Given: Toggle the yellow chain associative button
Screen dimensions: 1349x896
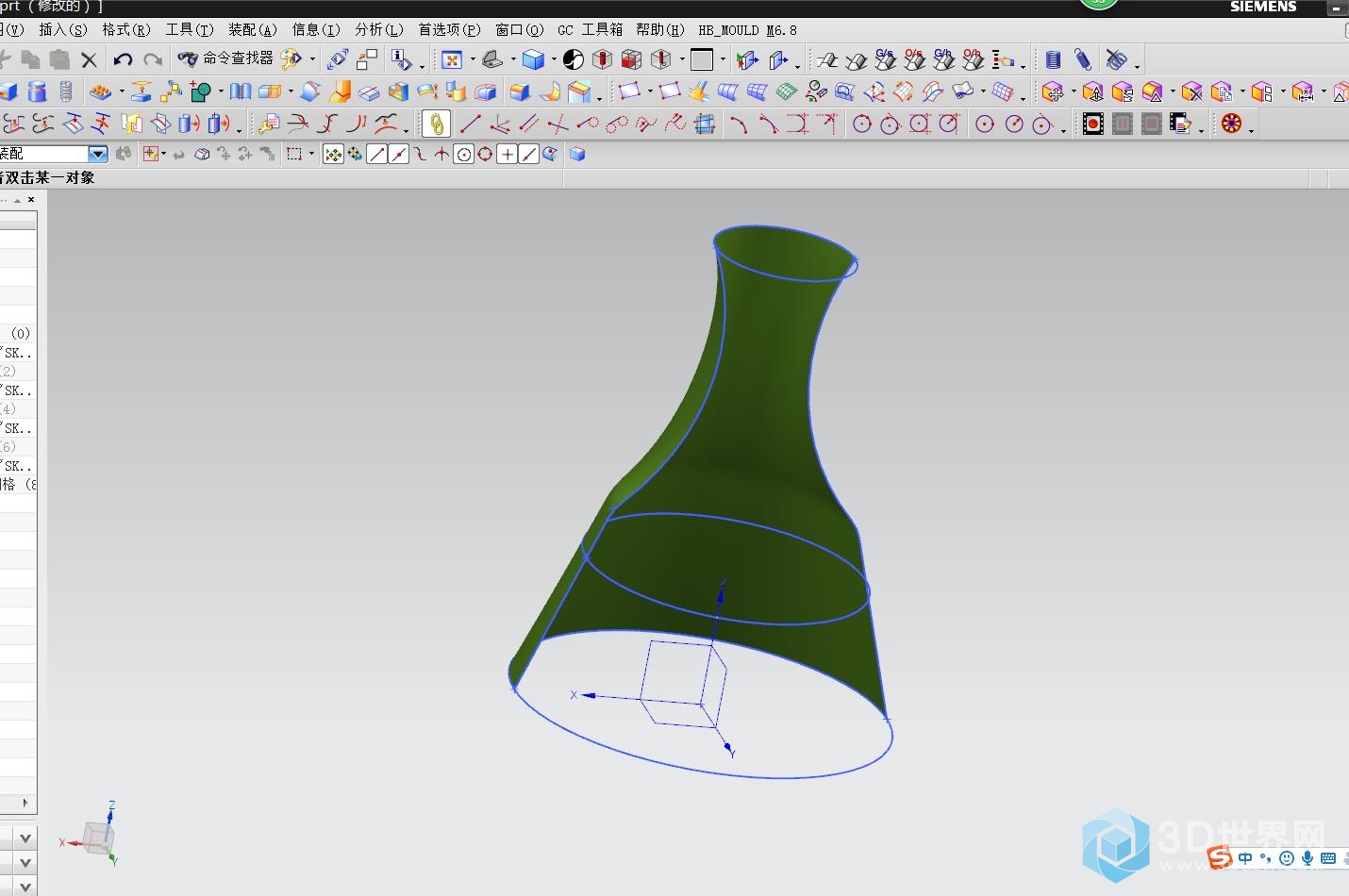Looking at the screenshot, I should click(436, 124).
